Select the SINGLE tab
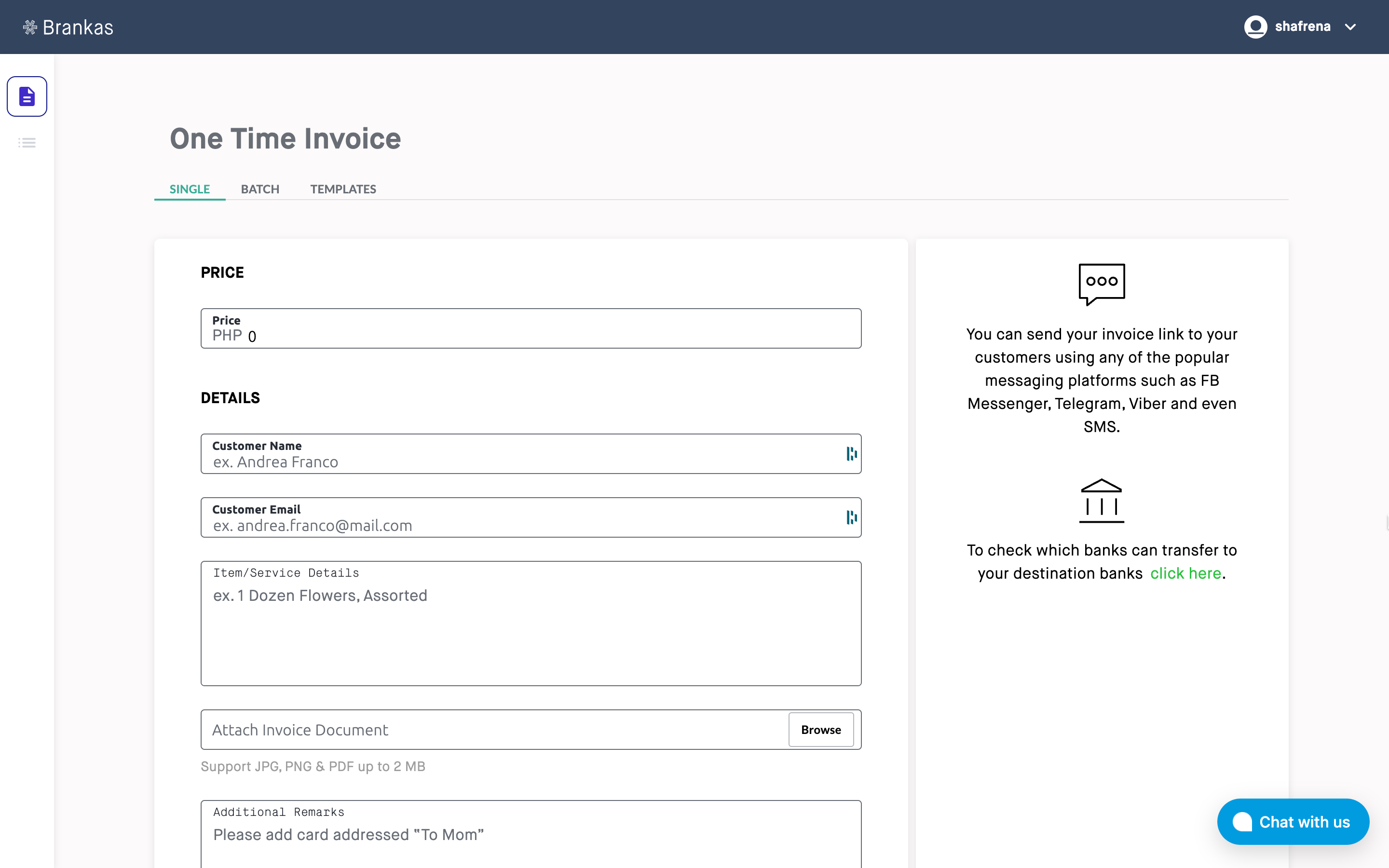 pyautogui.click(x=190, y=190)
